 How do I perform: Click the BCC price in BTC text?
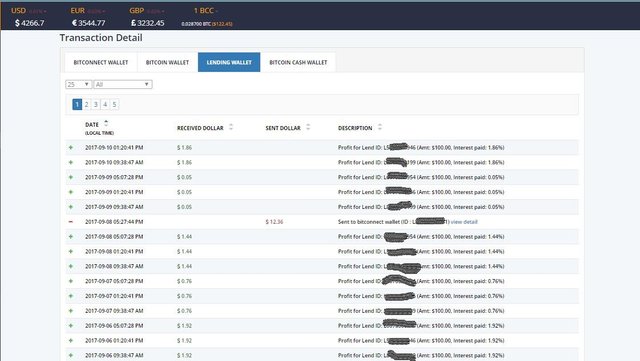pos(196,24)
